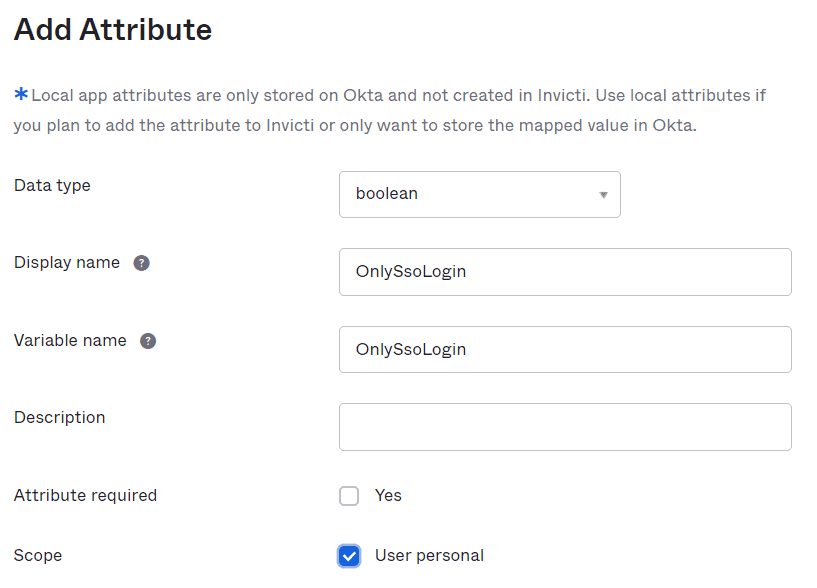The width and height of the screenshot is (817, 588).
Task: Select the Scope row label
Action: pyautogui.click(x=38, y=555)
